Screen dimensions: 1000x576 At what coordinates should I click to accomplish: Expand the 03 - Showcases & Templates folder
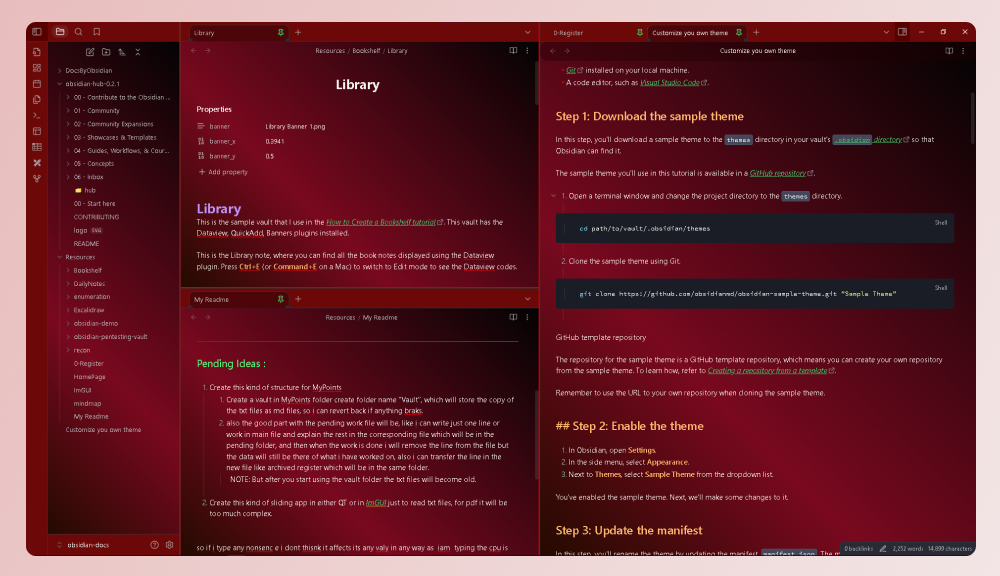68,137
